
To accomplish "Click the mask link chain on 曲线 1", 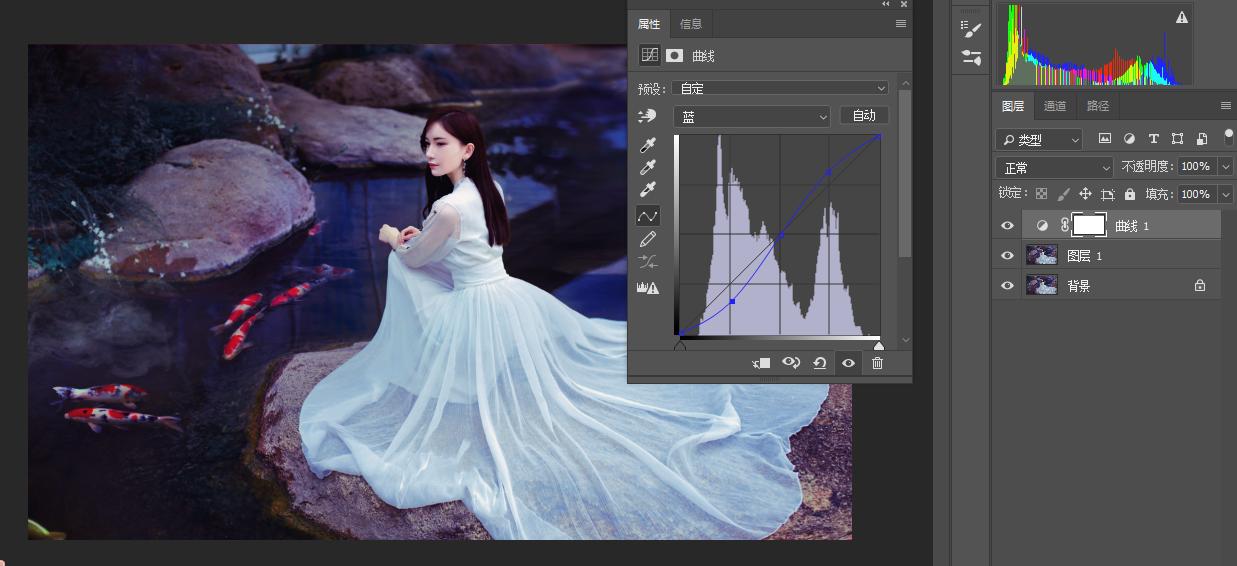I will (x=1064, y=226).
